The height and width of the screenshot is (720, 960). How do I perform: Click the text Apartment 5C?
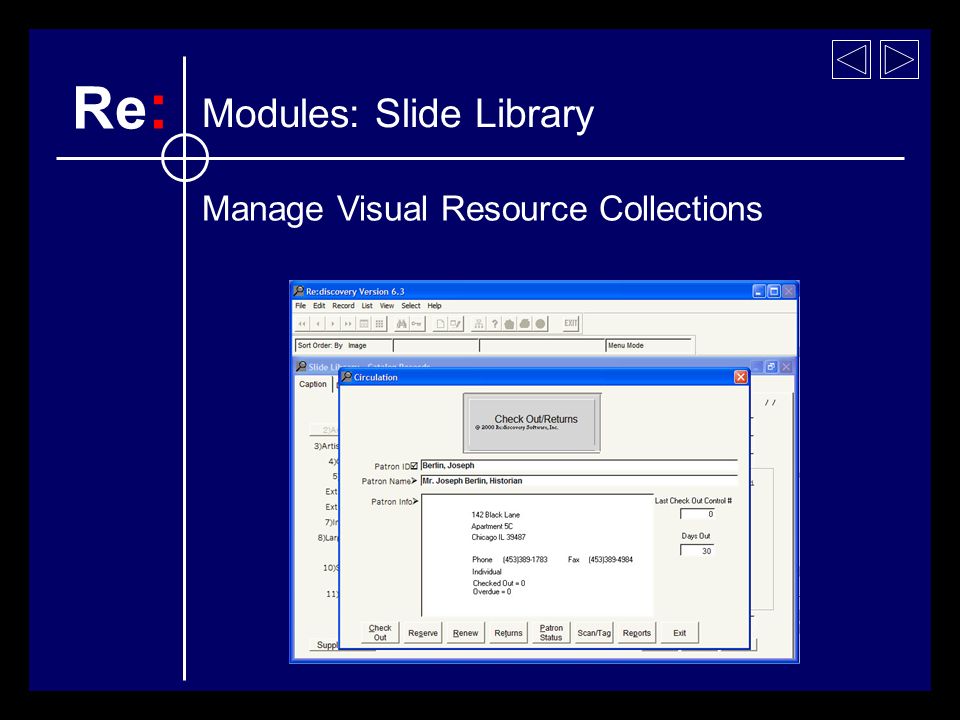(492, 526)
